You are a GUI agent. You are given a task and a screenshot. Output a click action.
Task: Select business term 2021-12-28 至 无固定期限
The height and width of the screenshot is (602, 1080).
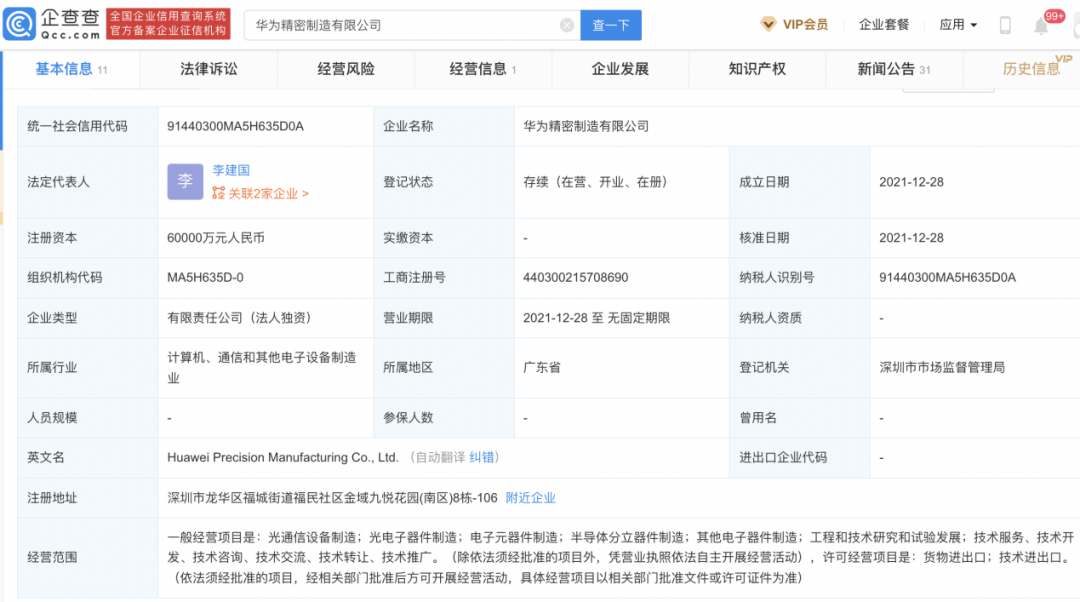[x=596, y=318]
